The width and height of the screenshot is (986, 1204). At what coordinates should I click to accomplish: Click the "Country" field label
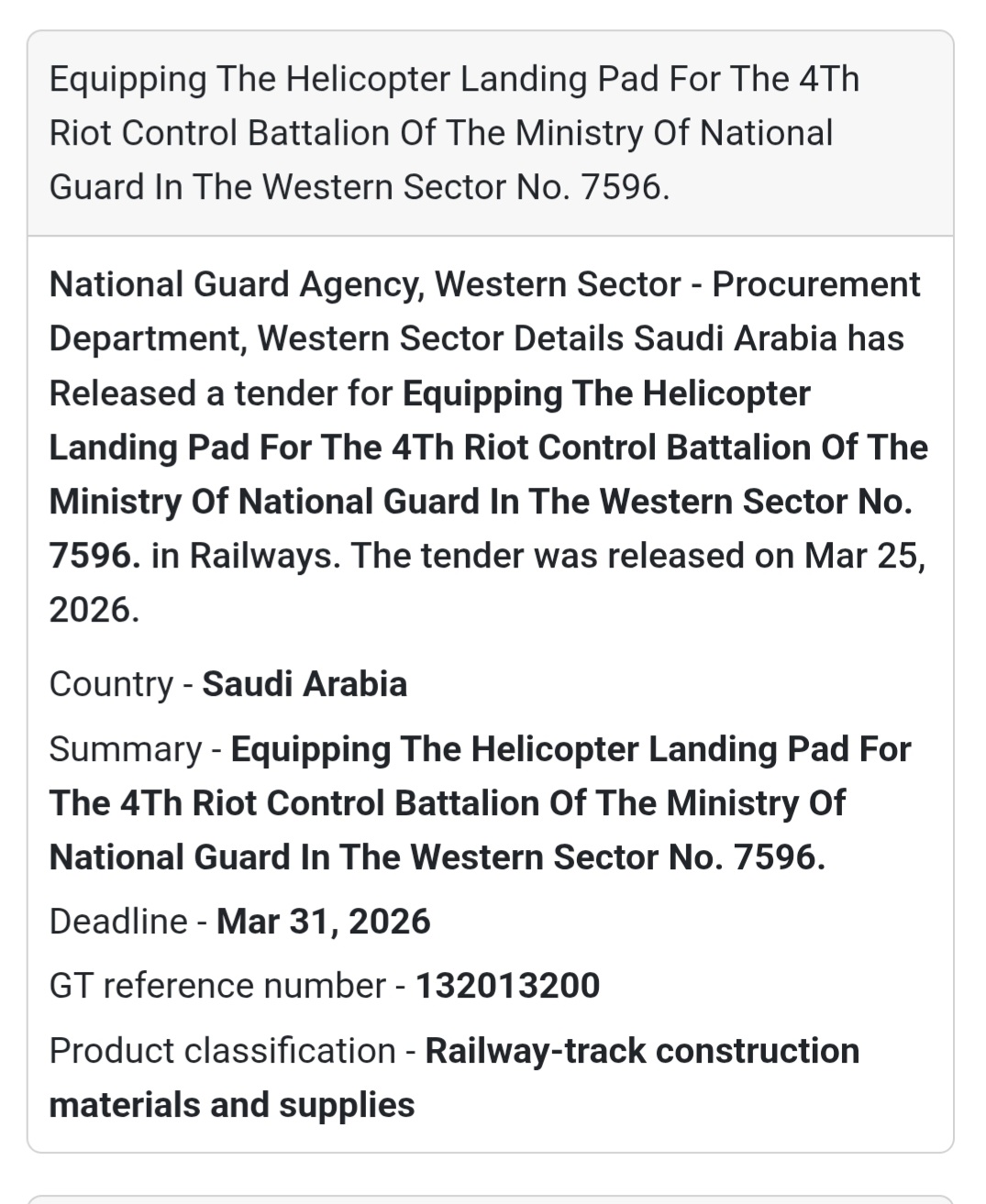tap(111, 685)
